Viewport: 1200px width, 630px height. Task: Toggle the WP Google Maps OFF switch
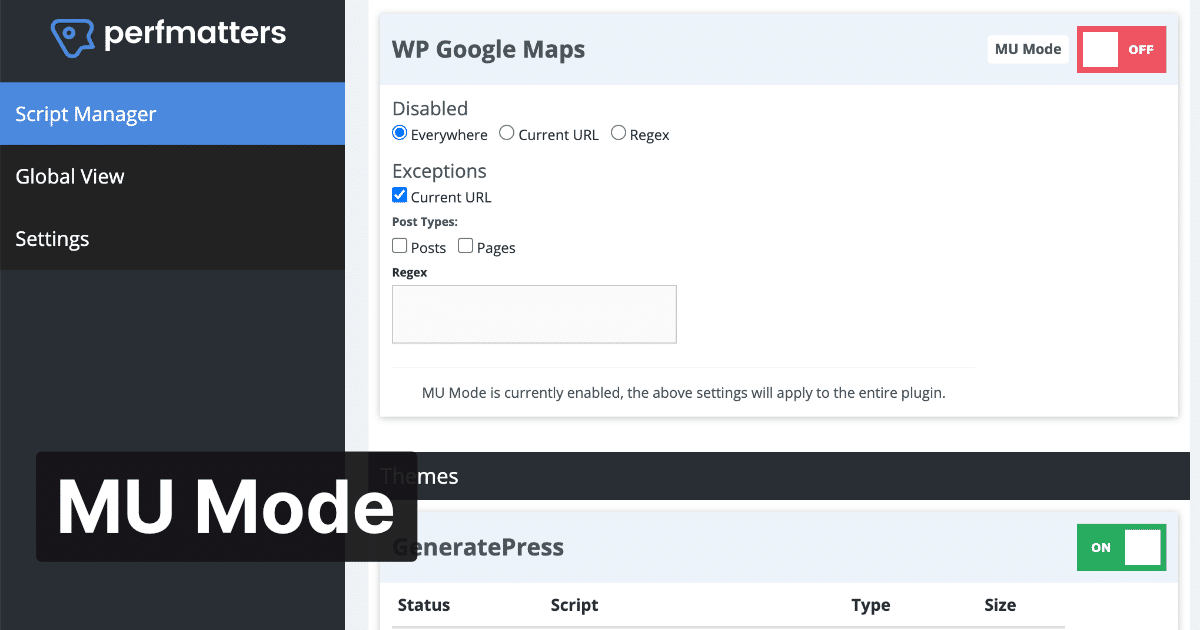[x=1121, y=49]
